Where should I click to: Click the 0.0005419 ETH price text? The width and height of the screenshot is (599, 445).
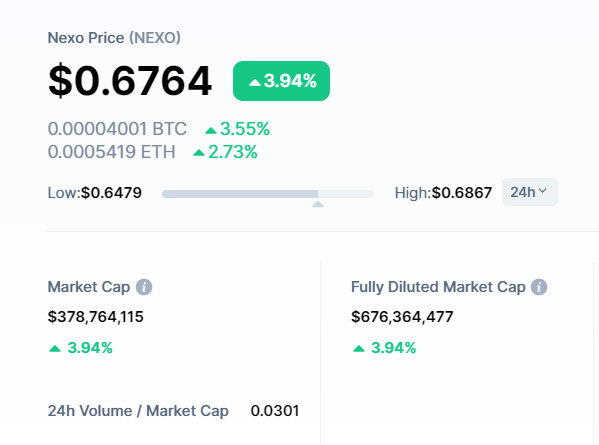click(112, 152)
